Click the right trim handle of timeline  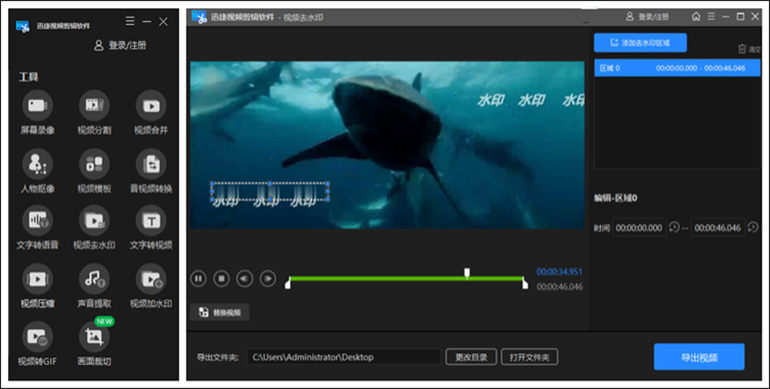(x=525, y=283)
